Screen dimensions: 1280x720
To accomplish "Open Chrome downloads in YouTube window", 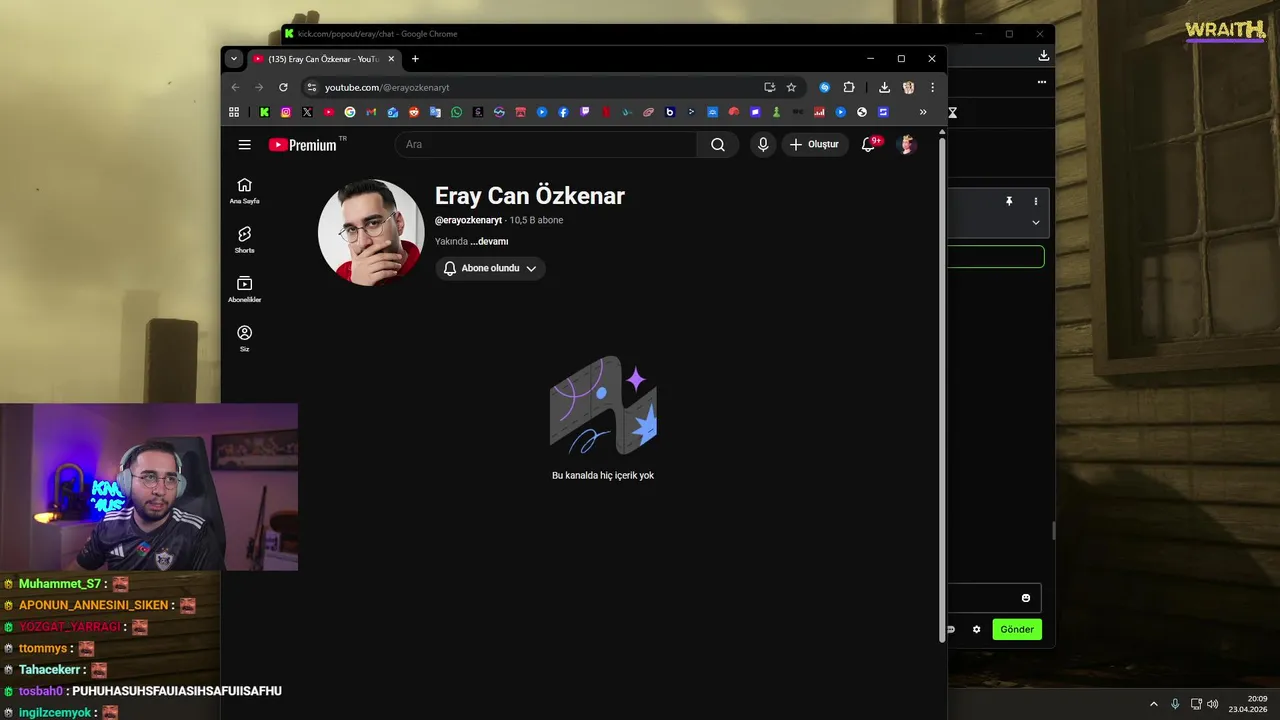I will pos(884,87).
